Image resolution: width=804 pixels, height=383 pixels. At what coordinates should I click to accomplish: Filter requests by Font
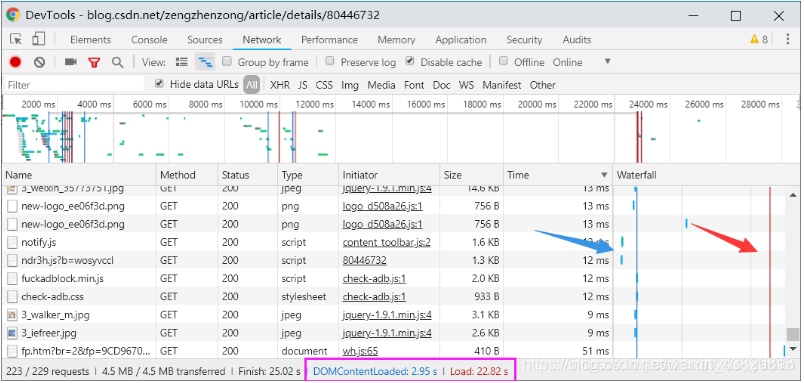[x=414, y=85]
